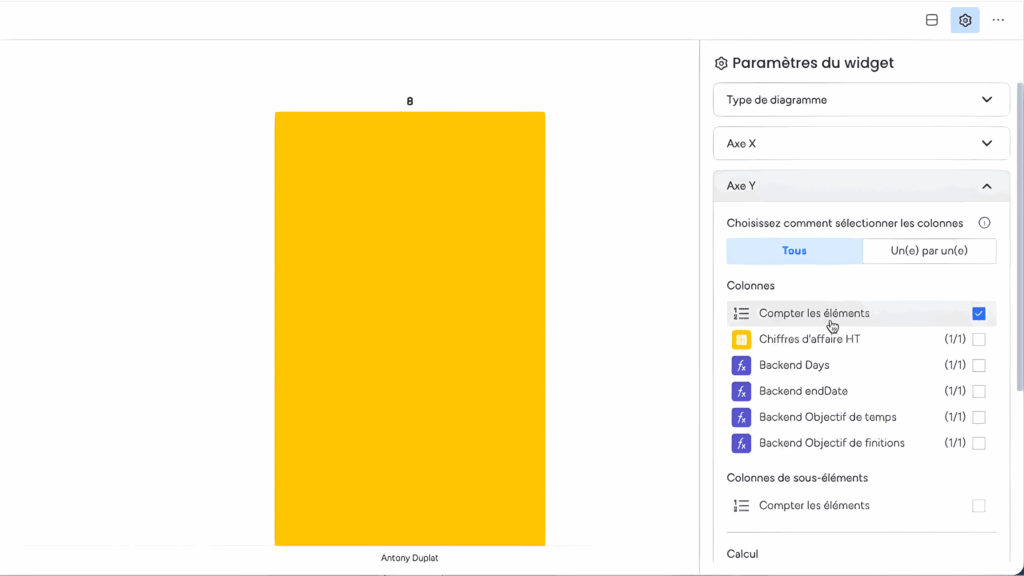Select the Tous tab
This screenshot has width=1024, height=576.
pos(794,251)
